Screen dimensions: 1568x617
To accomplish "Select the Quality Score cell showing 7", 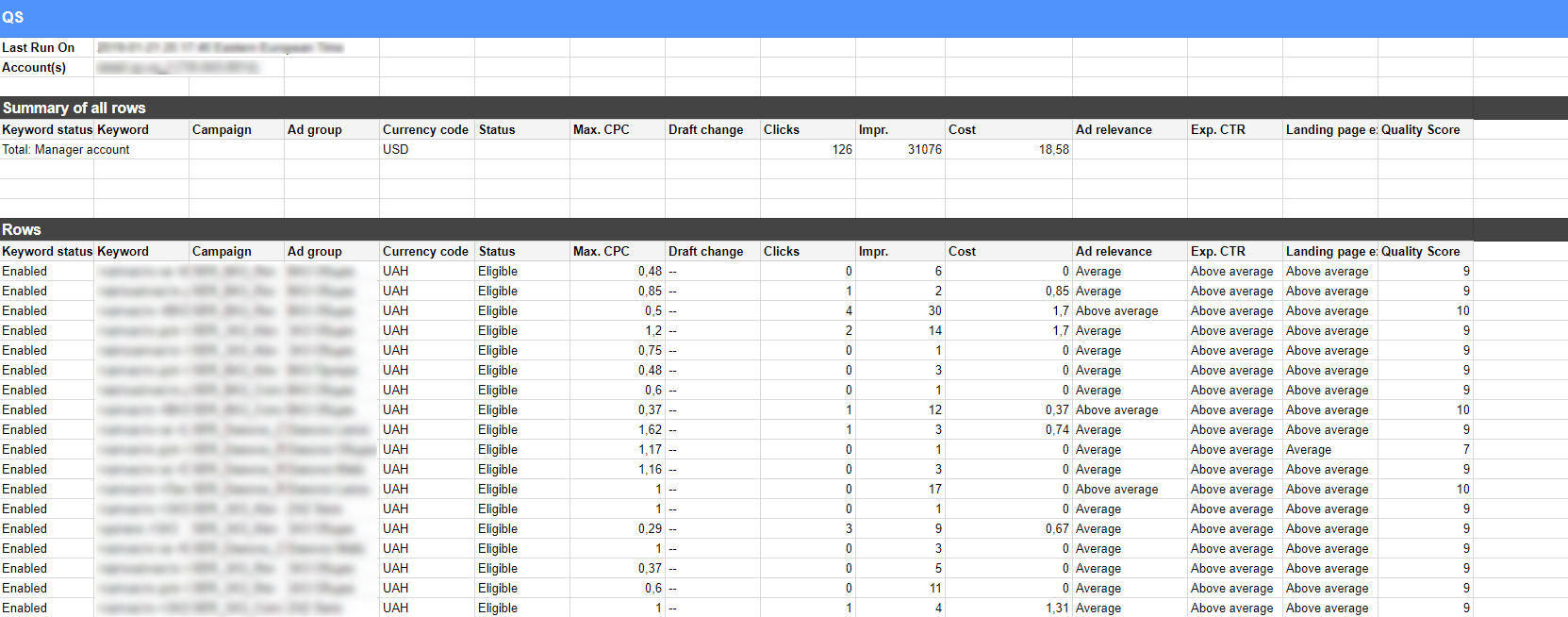I will pos(1465,449).
